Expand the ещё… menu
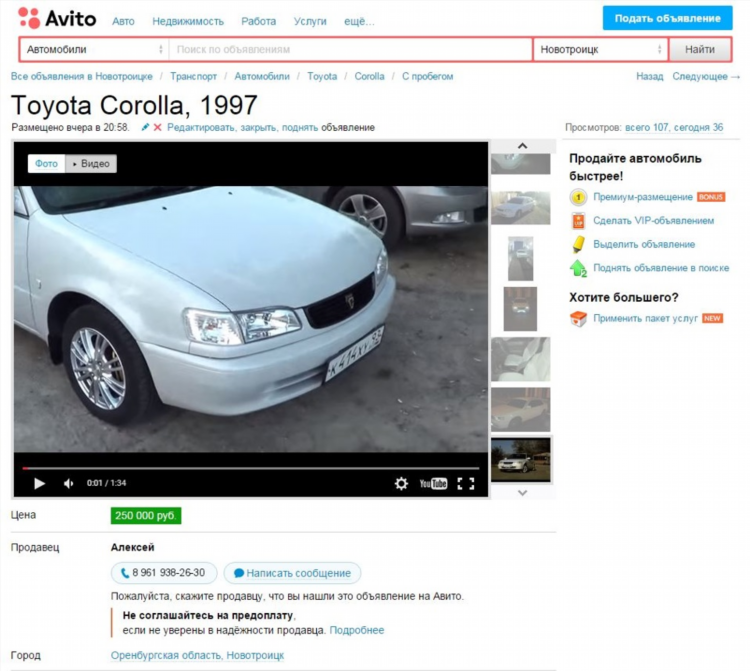The height and width of the screenshot is (671, 750). tap(359, 22)
